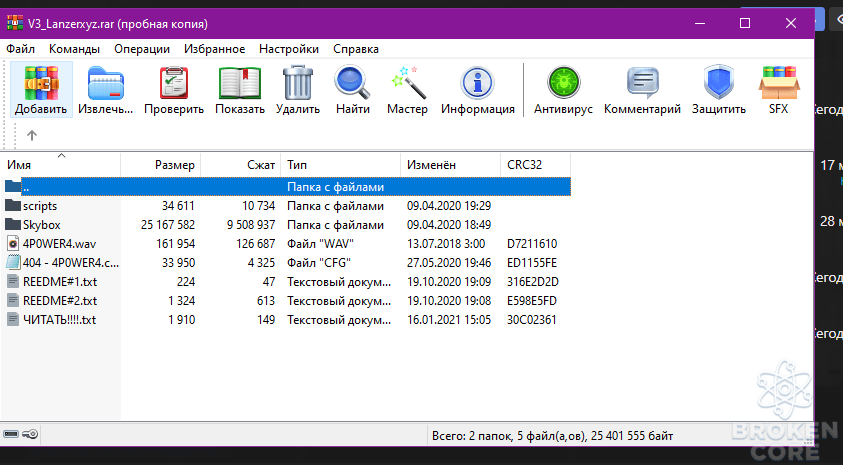The width and height of the screenshot is (843, 465).
Task: Select the ЧИТАТЬ!!!!.txt file name
Action: tap(59, 320)
